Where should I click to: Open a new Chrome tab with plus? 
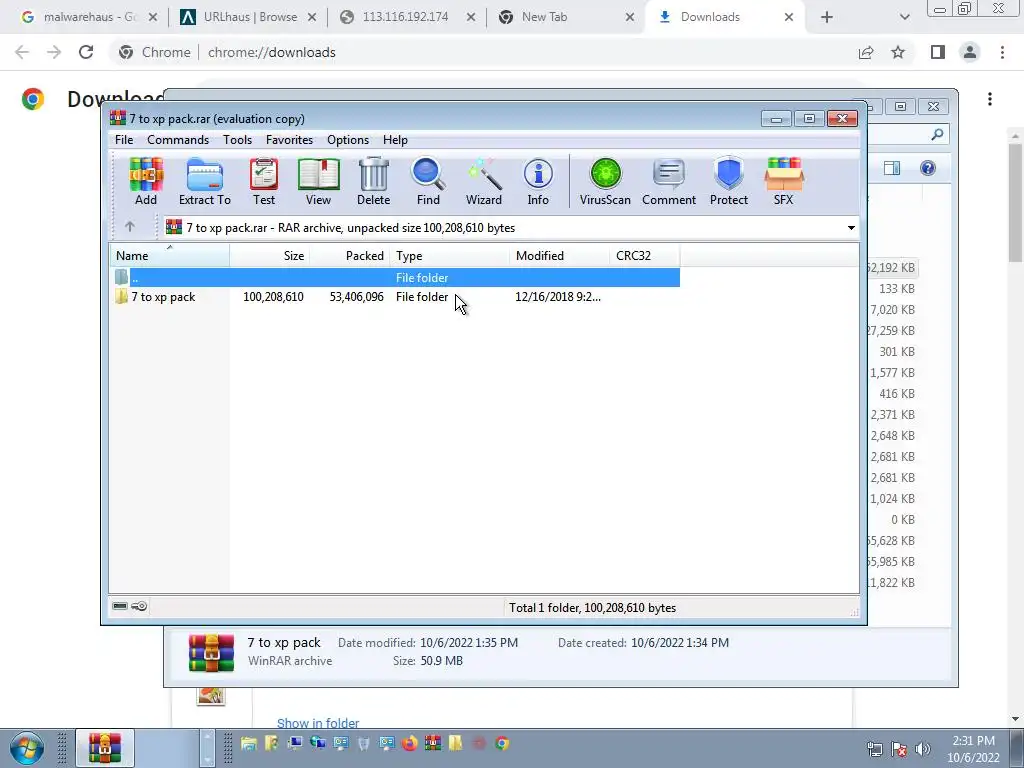click(x=827, y=17)
